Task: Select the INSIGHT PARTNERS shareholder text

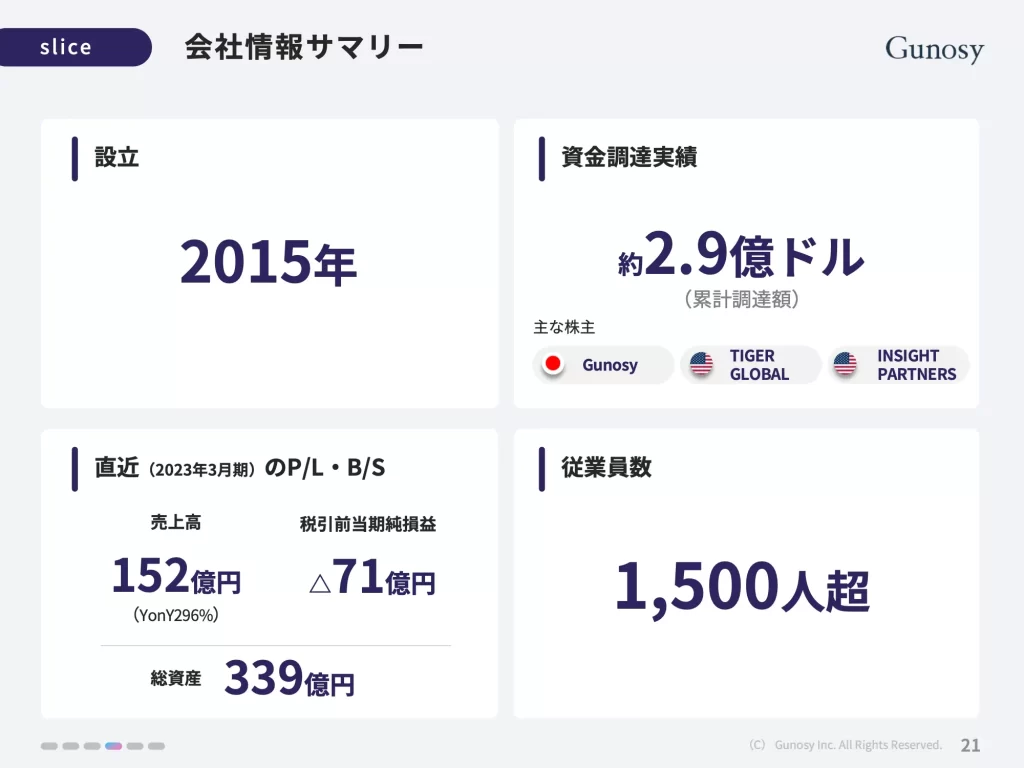Action: tap(916, 365)
